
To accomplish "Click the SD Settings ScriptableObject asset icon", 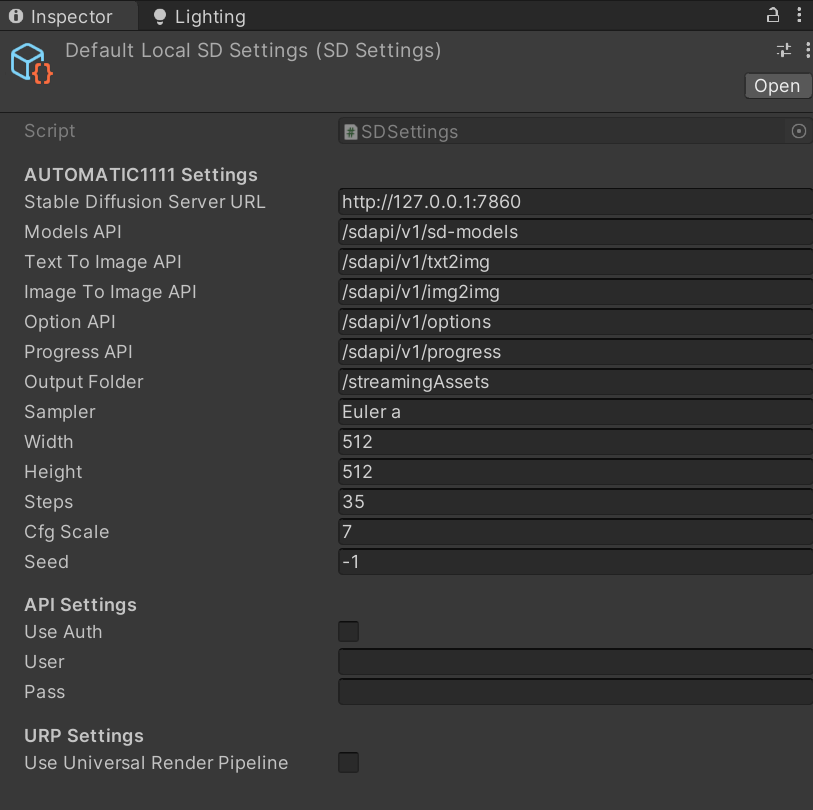I will pyautogui.click(x=32, y=63).
